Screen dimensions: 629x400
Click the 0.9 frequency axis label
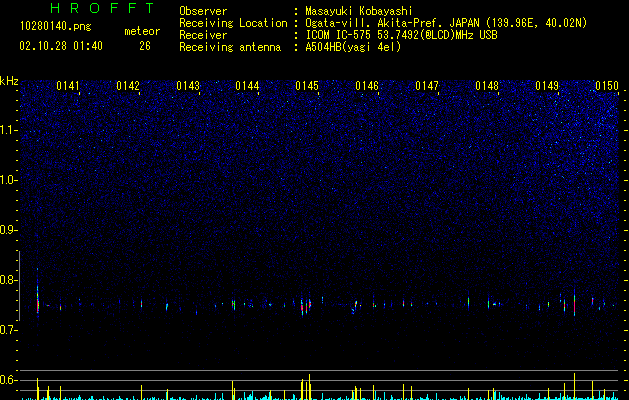click(8, 230)
